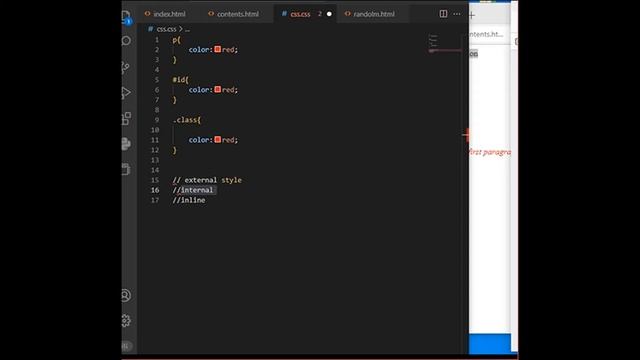Open the notebook icon in activity bar

[126, 169]
